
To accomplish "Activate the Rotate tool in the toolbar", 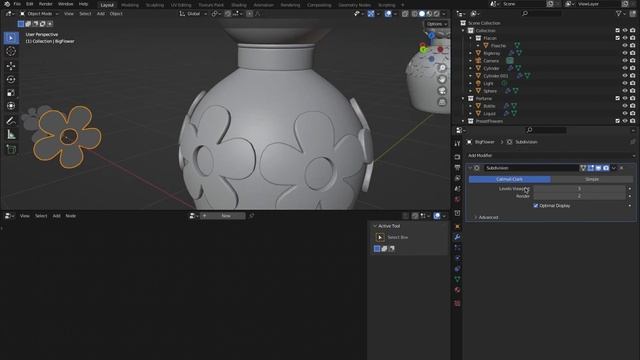I will [11, 79].
